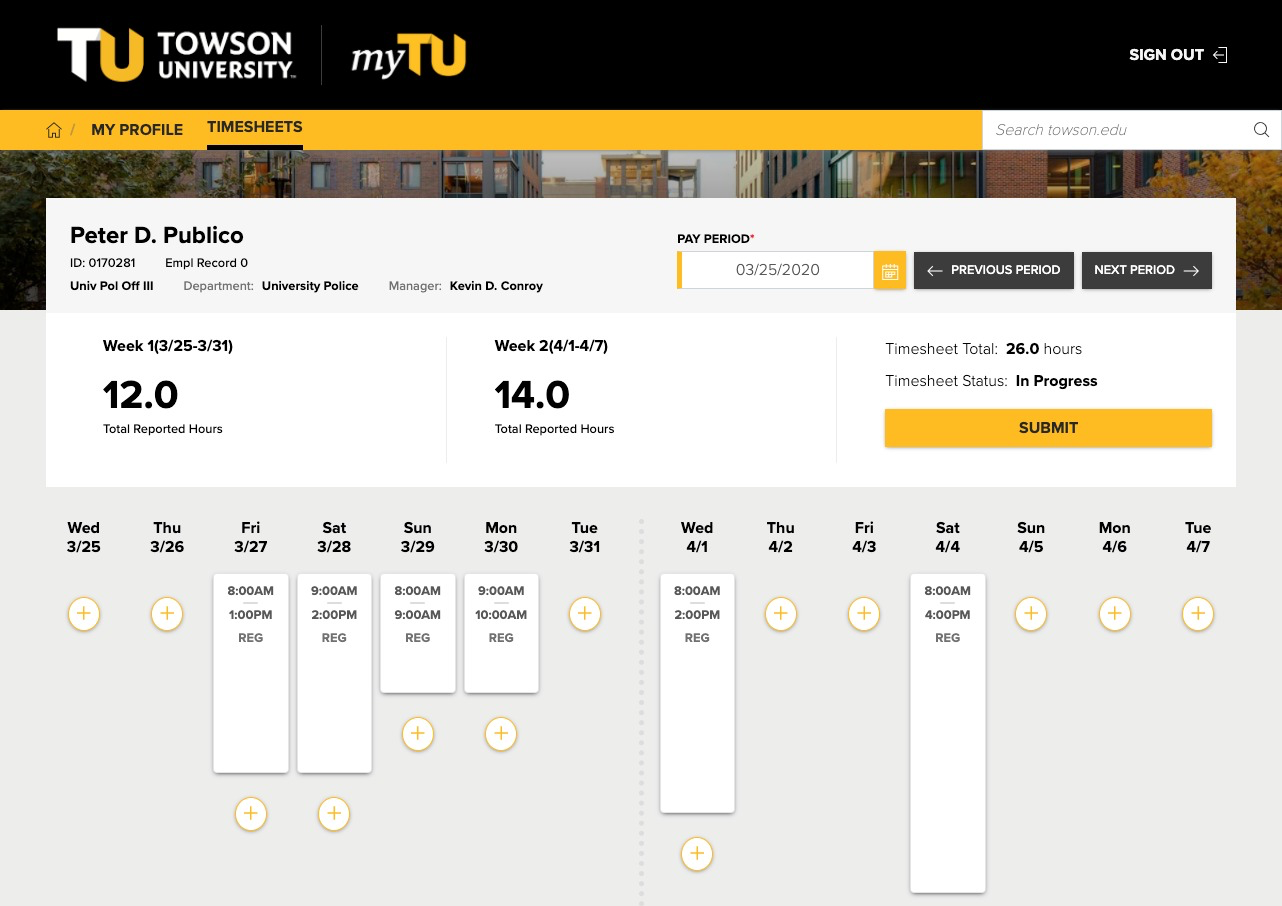This screenshot has width=1282, height=906.
Task: Click the Sat 4/4 day header
Action: pyautogui.click(x=948, y=537)
